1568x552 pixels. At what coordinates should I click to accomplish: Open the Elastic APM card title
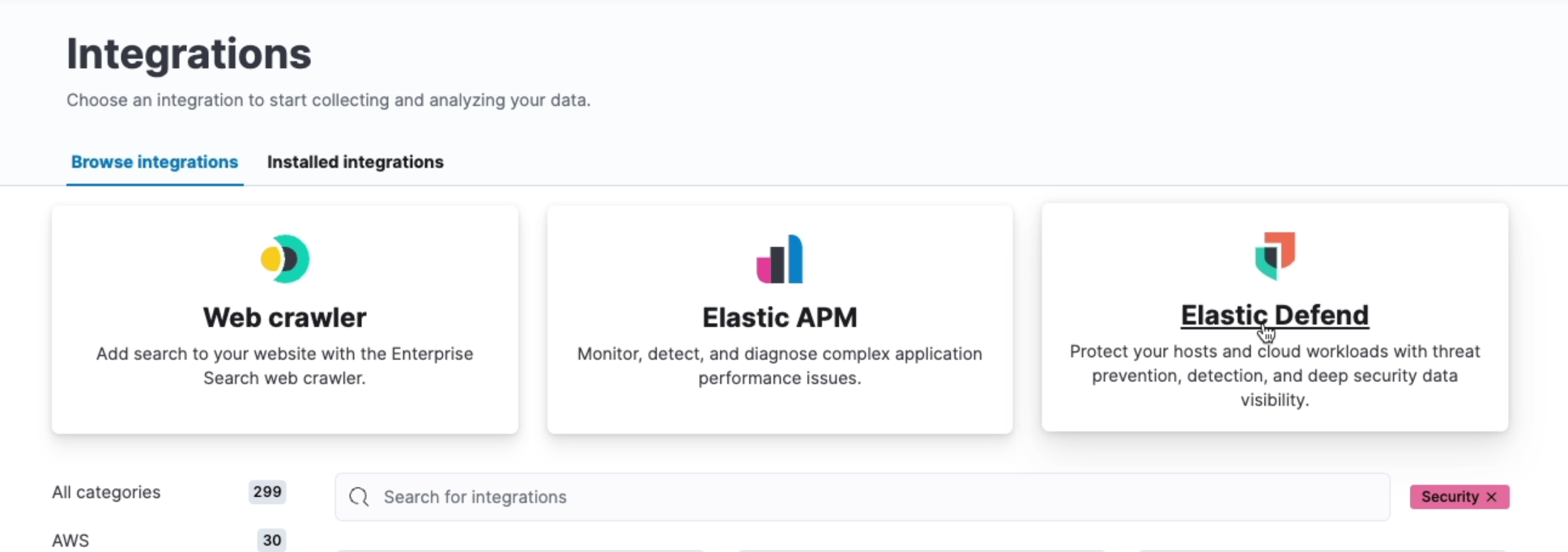[780, 317]
